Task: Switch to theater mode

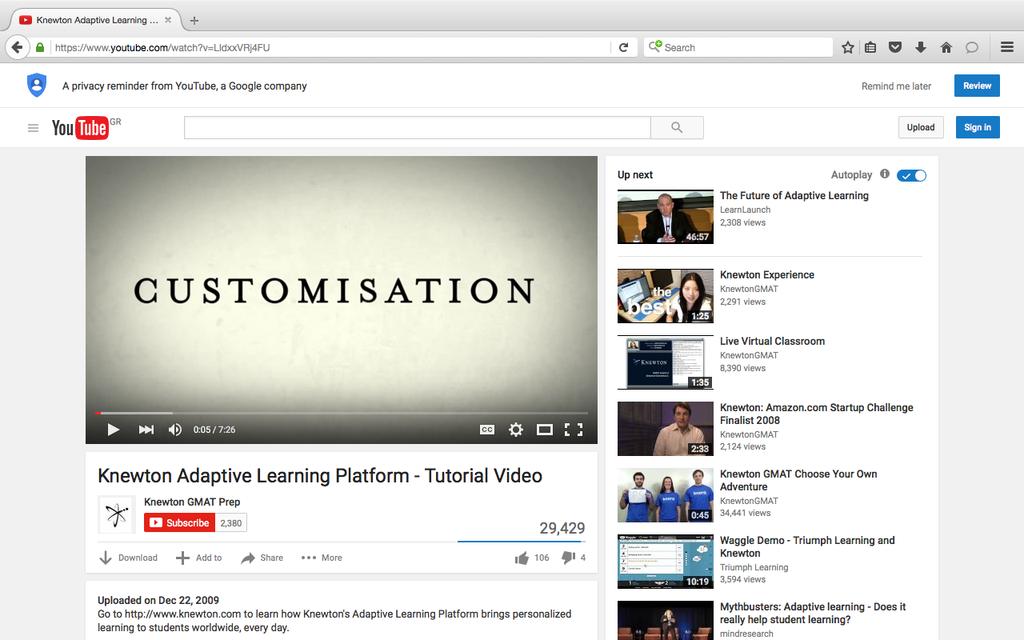Action: (x=545, y=429)
